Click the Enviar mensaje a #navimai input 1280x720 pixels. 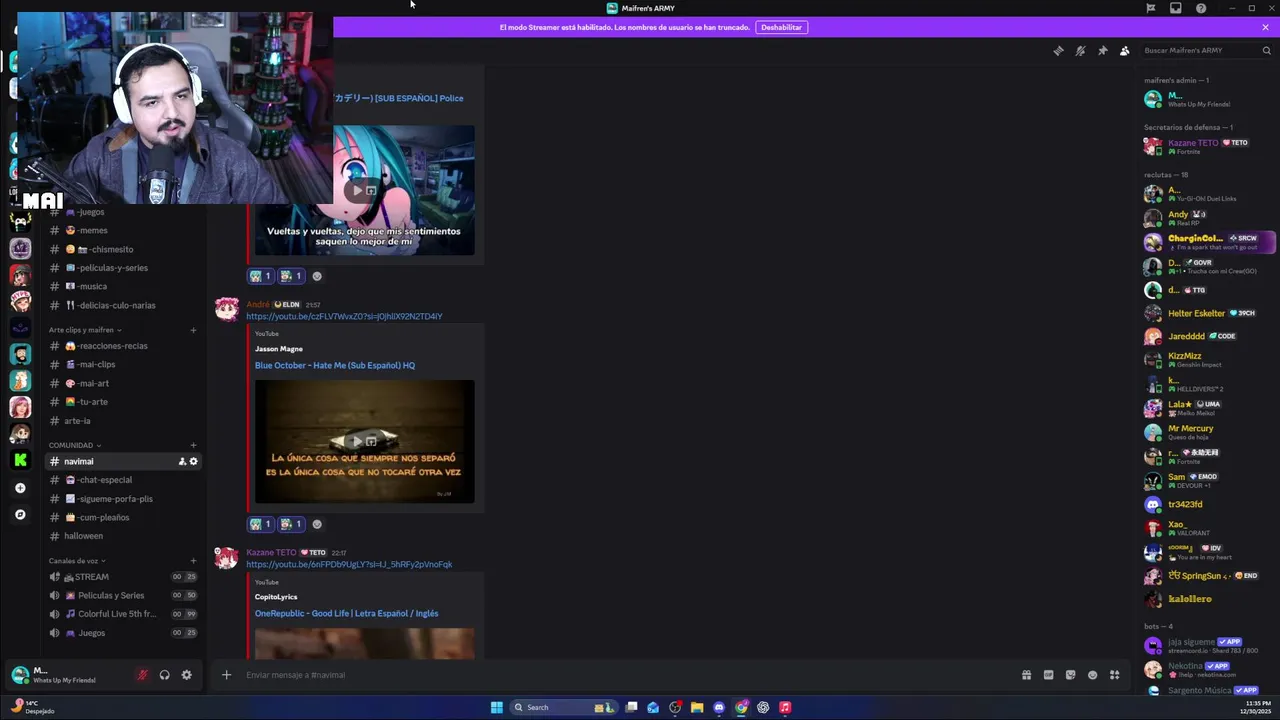[x=625, y=675]
